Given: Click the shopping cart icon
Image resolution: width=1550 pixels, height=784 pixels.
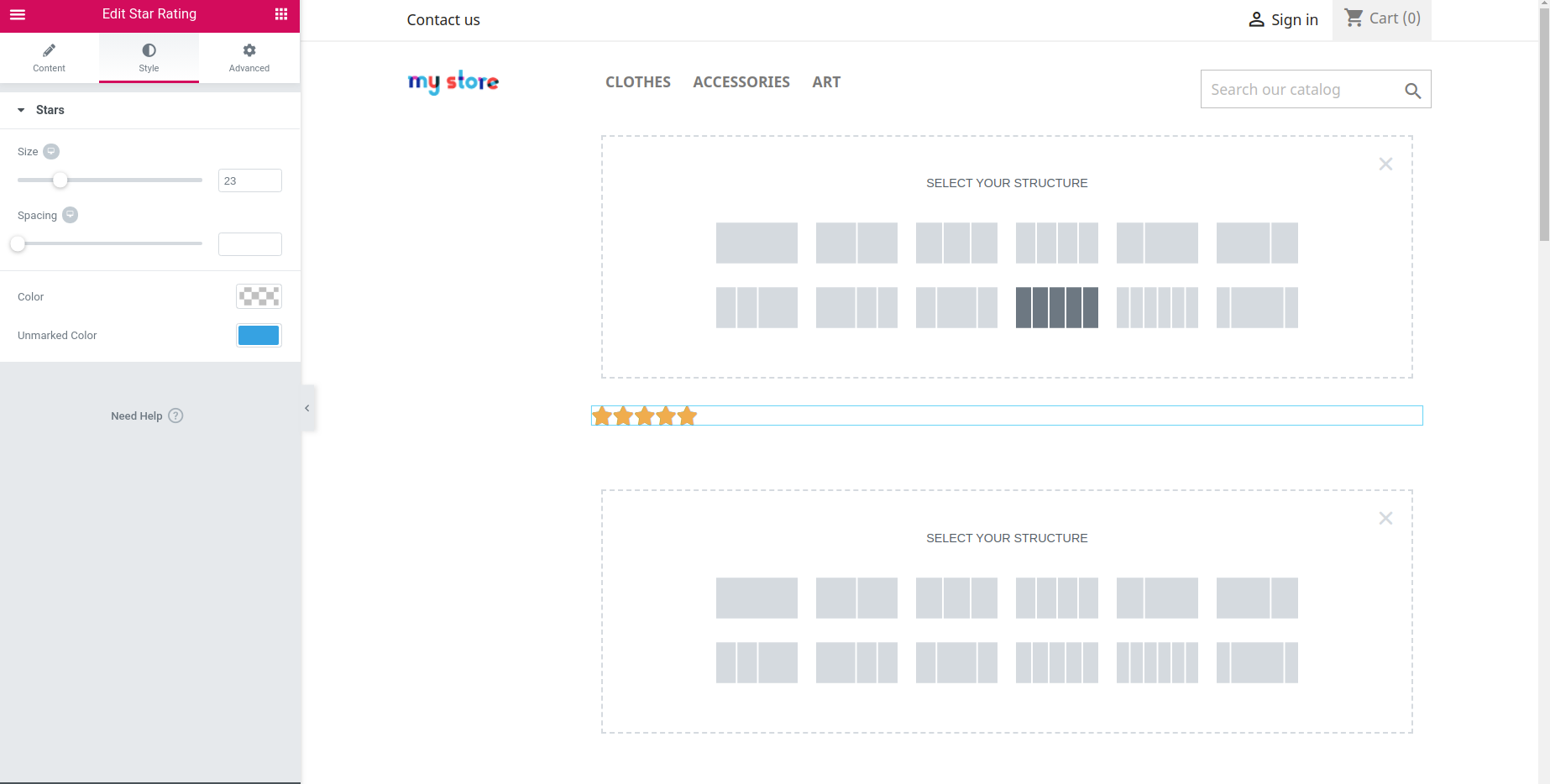Looking at the screenshot, I should pyautogui.click(x=1354, y=18).
